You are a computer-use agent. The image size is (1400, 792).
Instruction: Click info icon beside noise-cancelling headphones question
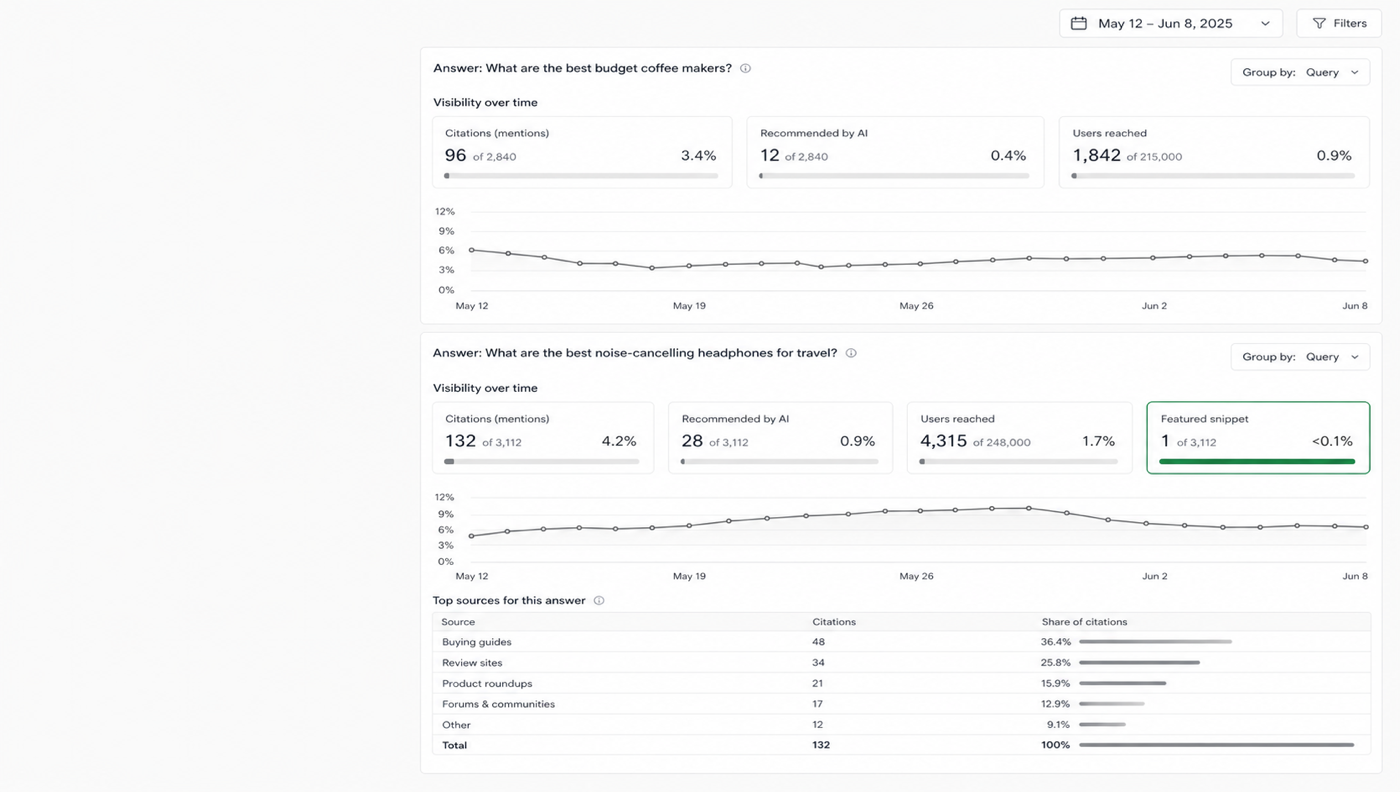click(851, 353)
